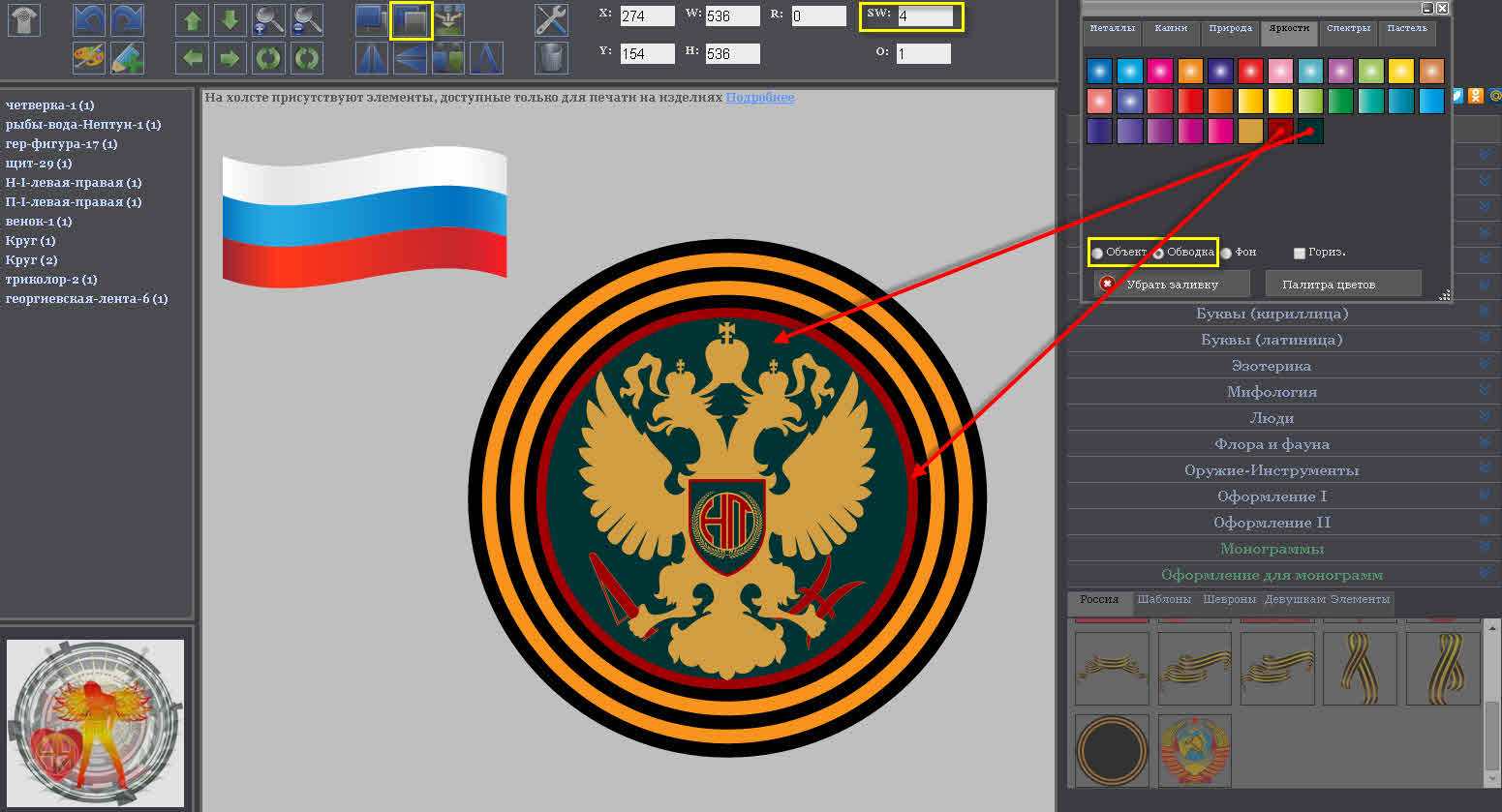Click the R rotation field
Screen dimensions: 1502x812
coord(818,15)
